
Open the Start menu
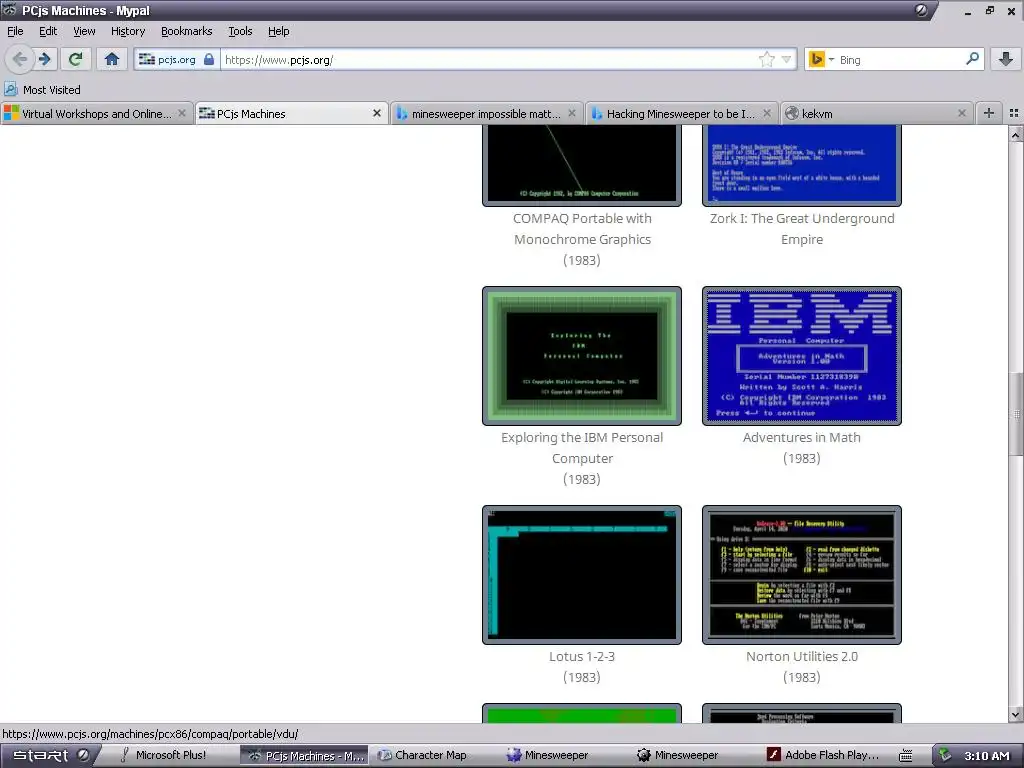tap(40, 755)
